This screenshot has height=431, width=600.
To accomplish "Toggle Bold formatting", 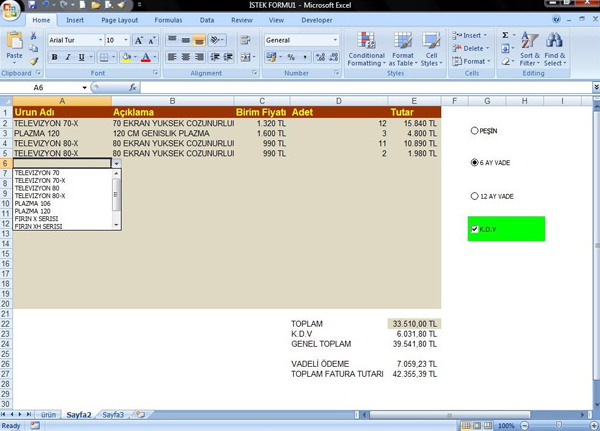I will pos(54,58).
